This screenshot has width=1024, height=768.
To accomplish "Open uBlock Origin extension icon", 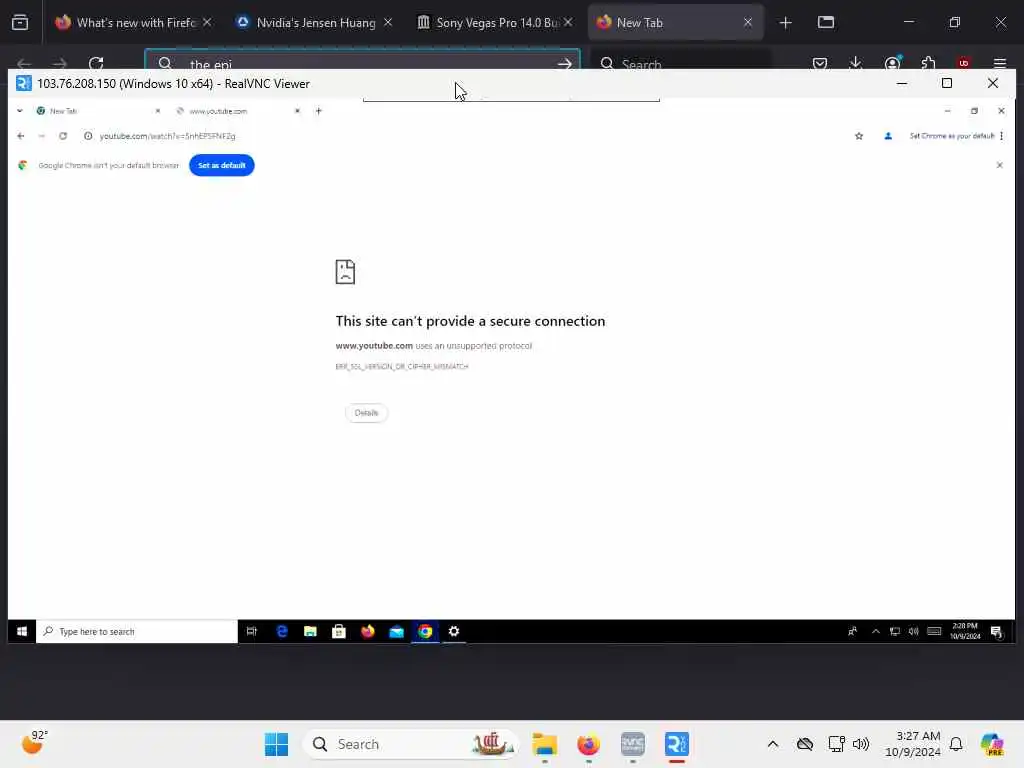I will click(x=964, y=63).
